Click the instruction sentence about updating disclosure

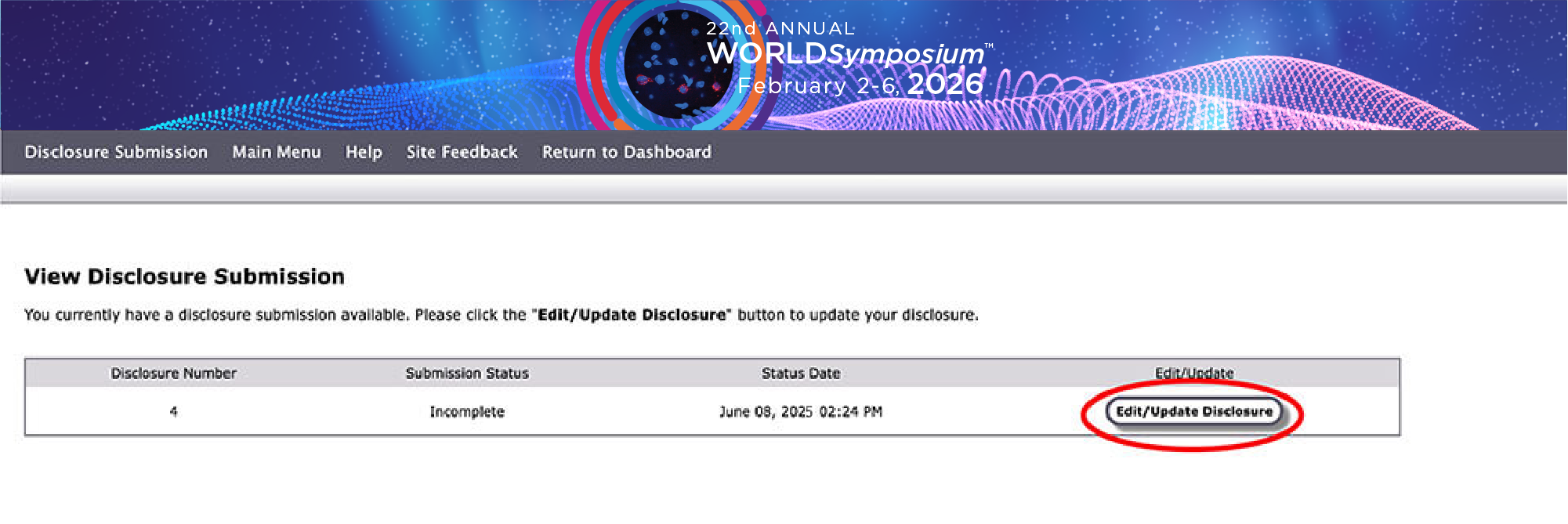502,315
